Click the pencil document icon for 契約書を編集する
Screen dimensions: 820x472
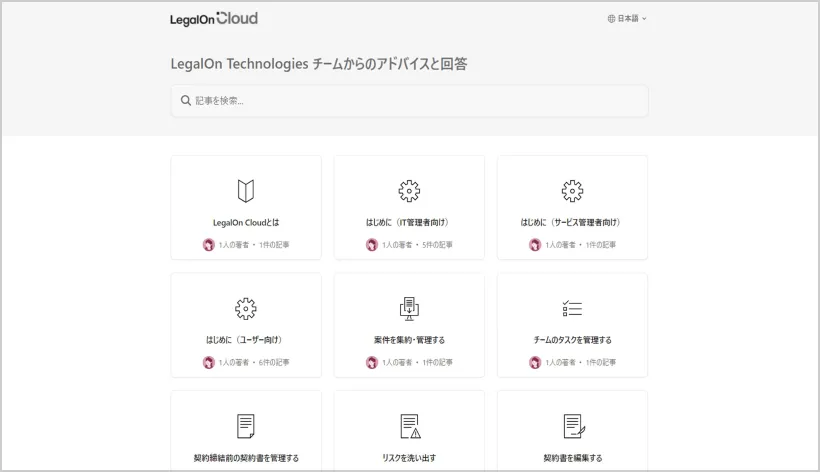(572, 426)
